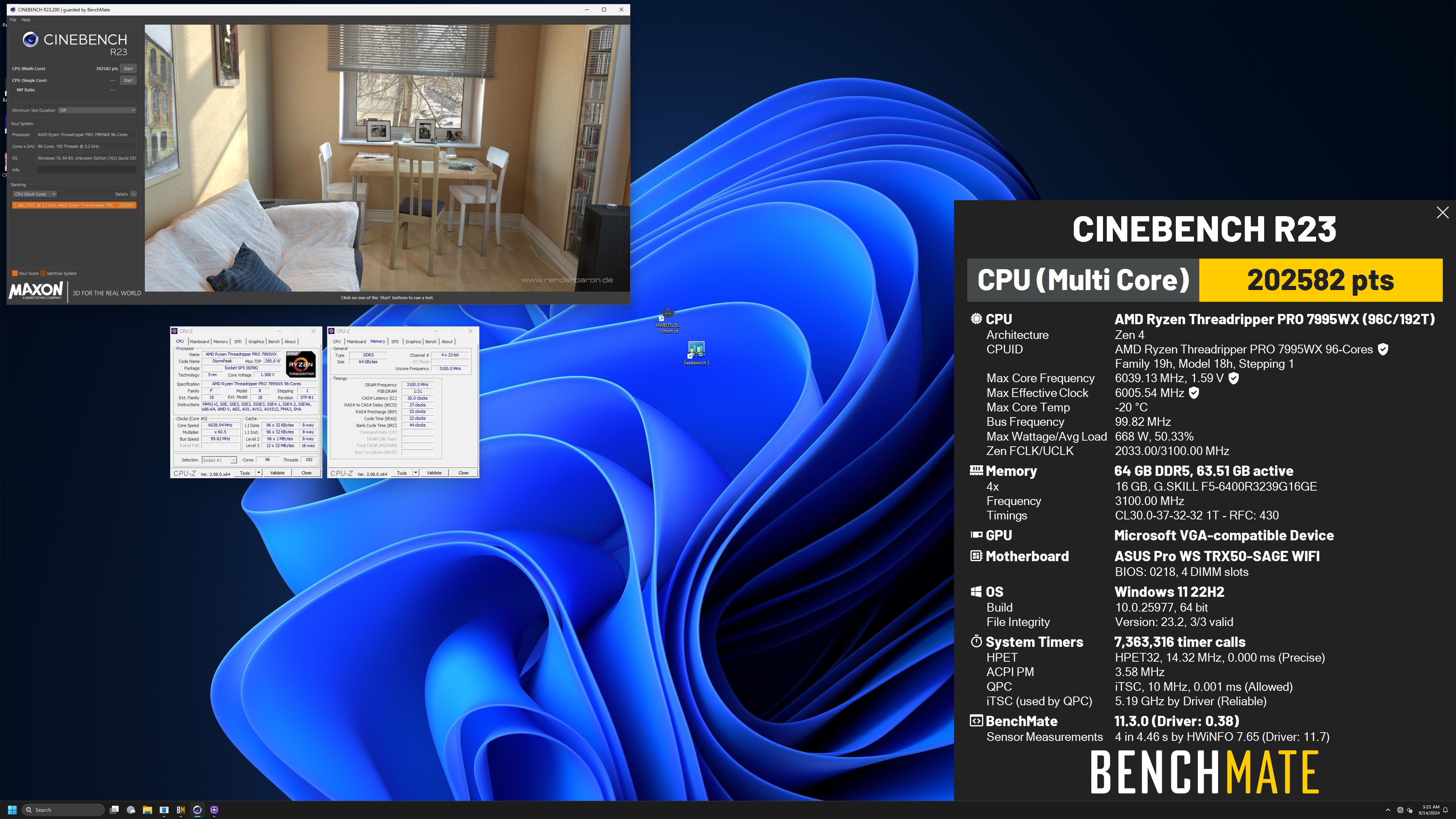Image resolution: width=1456 pixels, height=819 pixels.
Task: Click the 202582 pts score in BenchMate
Action: click(1320, 280)
